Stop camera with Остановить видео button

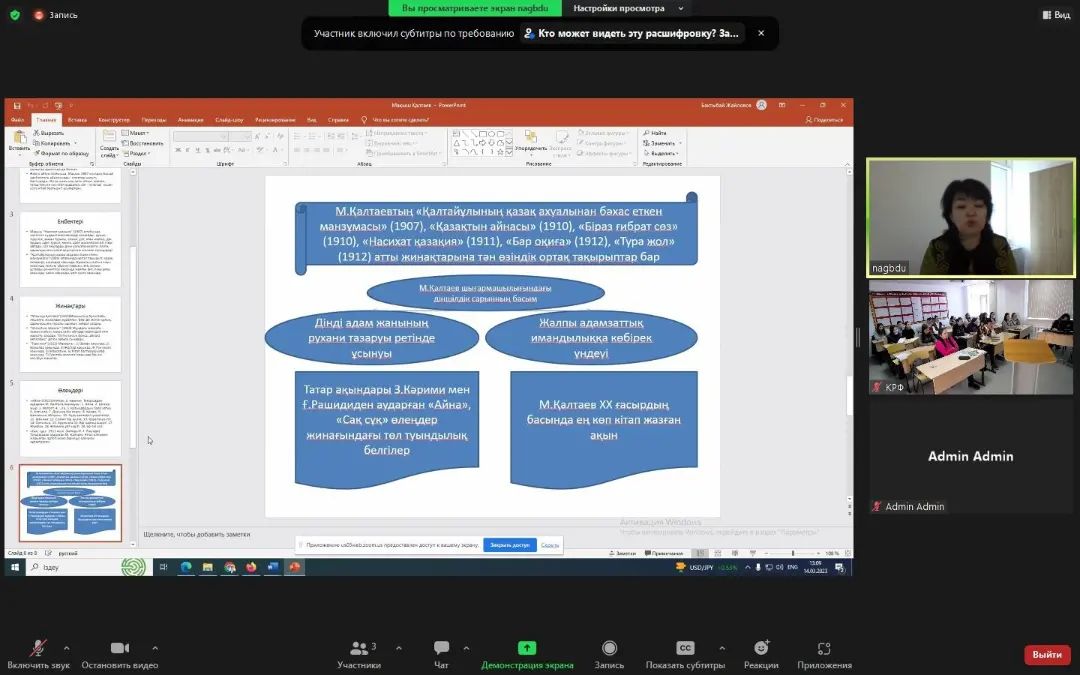119,654
